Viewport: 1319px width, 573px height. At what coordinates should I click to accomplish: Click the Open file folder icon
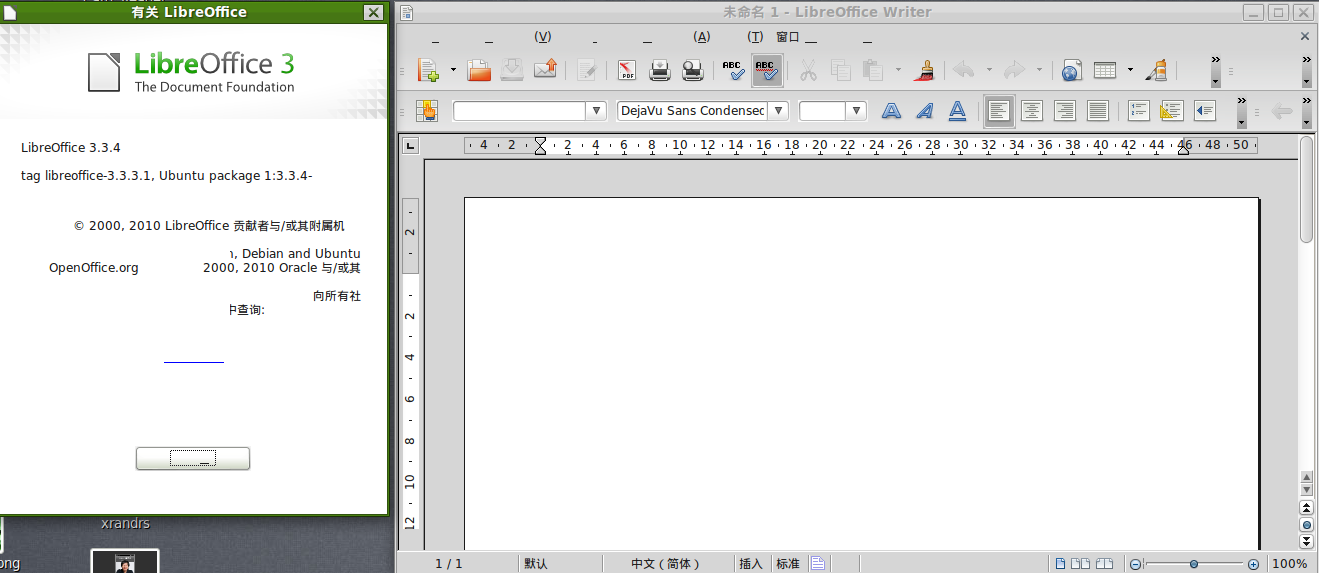click(480, 70)
